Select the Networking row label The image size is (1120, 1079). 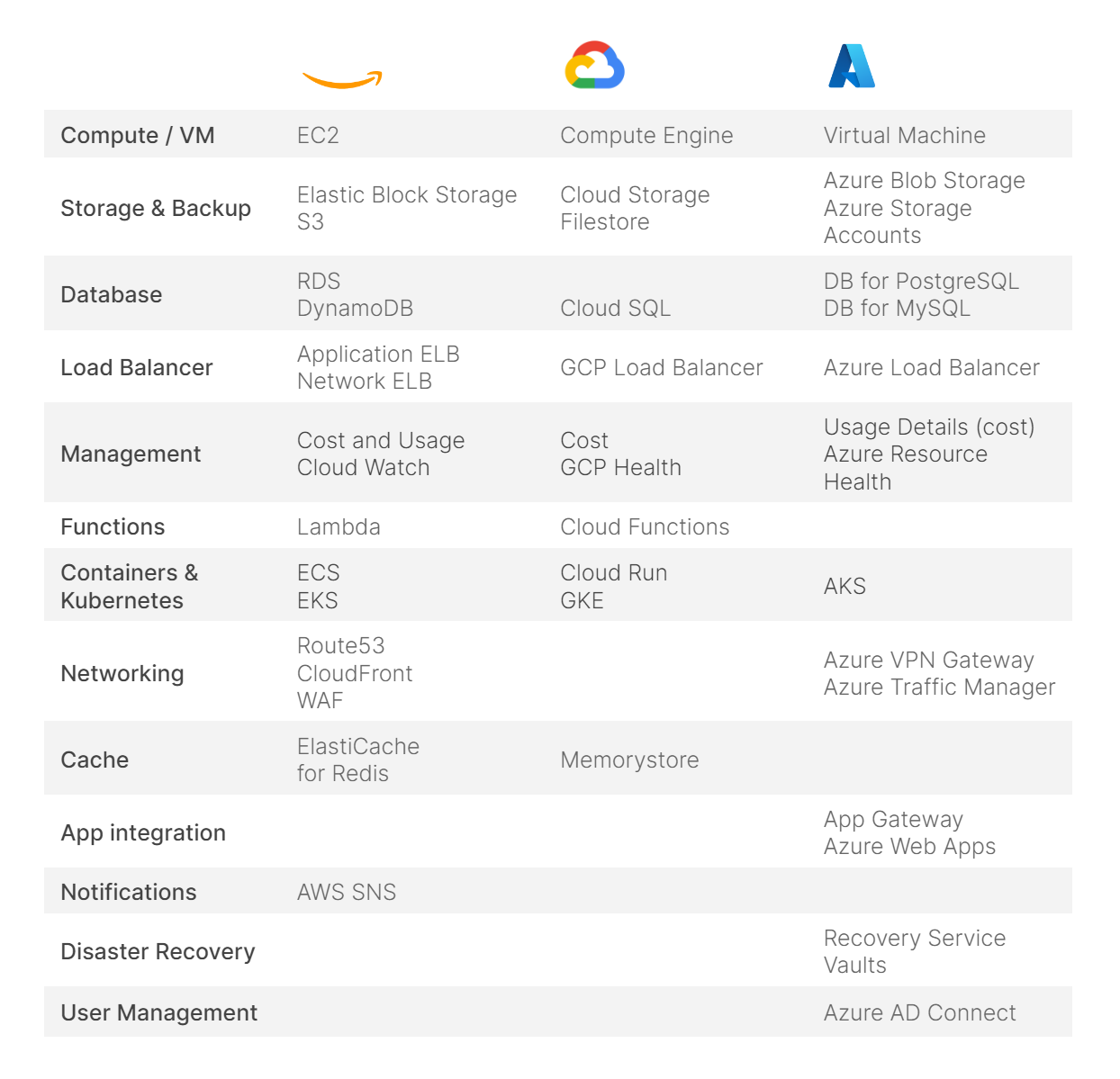(x=122, y=673)
